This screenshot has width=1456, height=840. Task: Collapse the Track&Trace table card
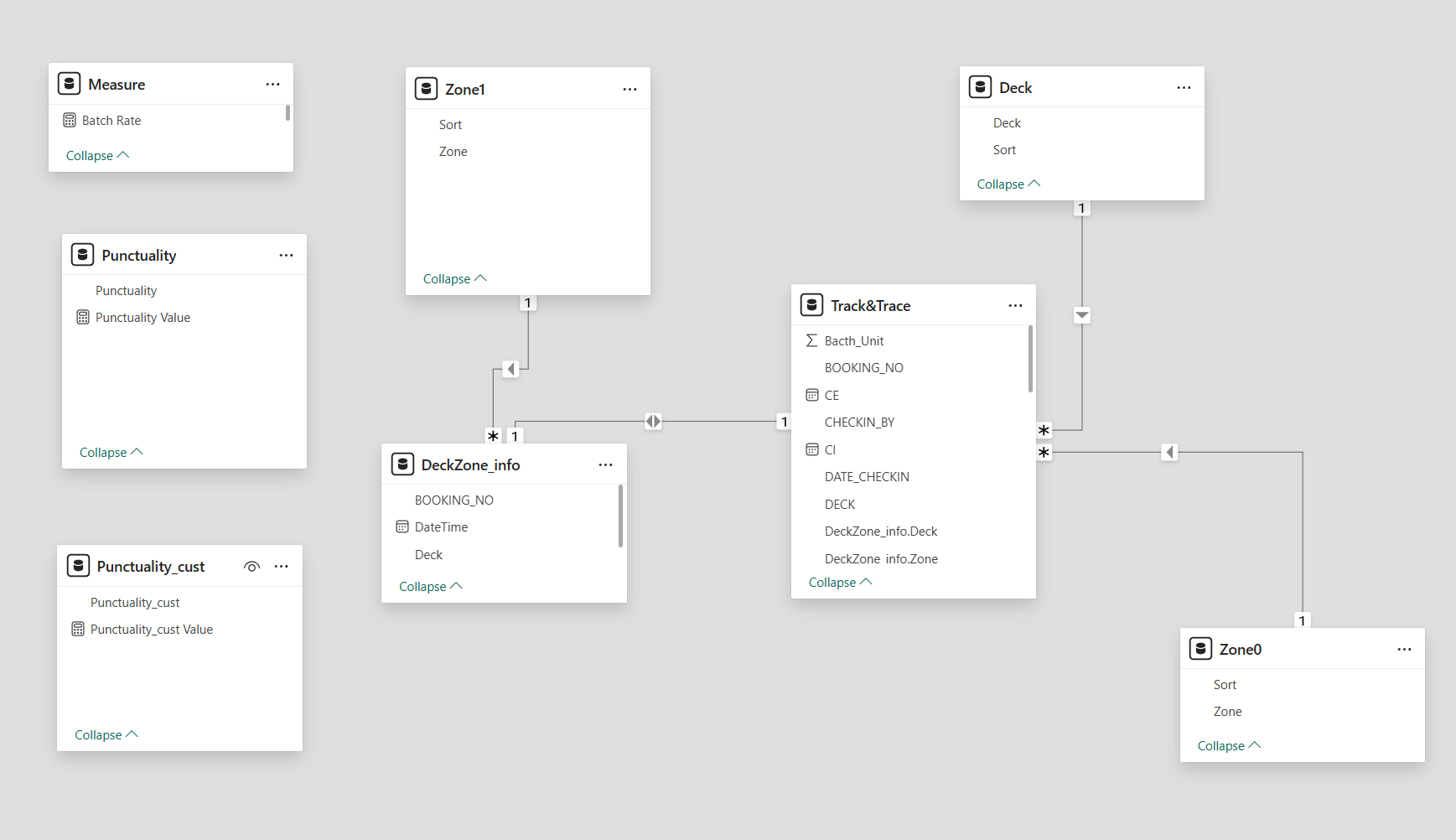click(x=840, y=583)
